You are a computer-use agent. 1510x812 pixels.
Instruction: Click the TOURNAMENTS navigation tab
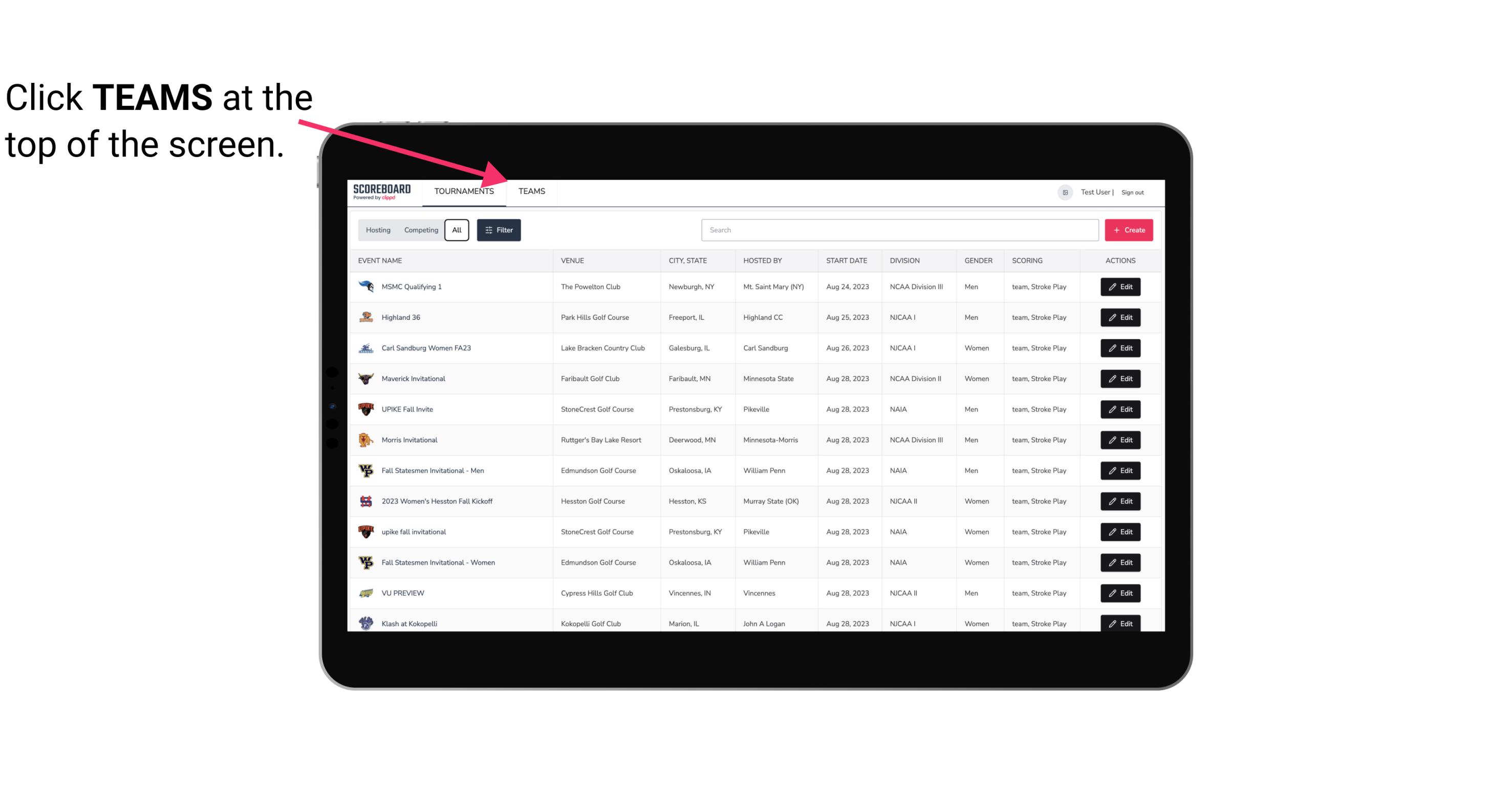pyautogui.click(x=464, y=191)
